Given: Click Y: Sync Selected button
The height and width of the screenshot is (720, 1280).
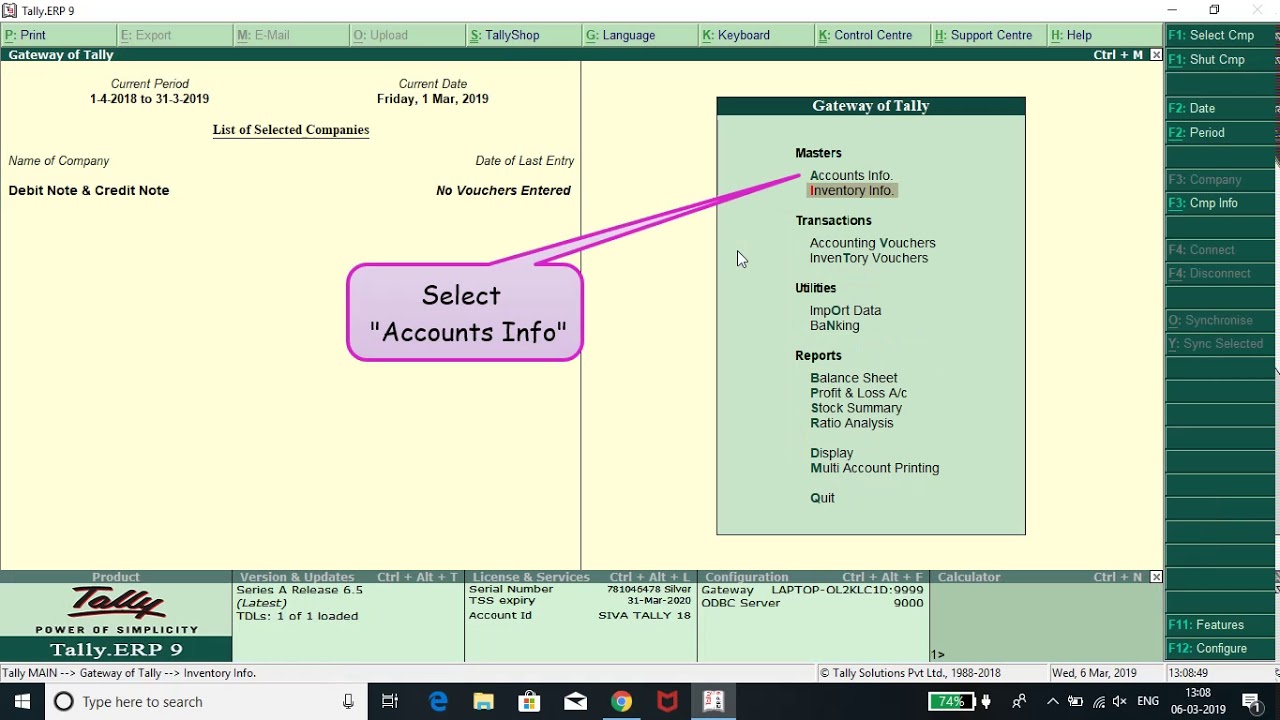Looking at the screenshot, I should (1221, 344).
